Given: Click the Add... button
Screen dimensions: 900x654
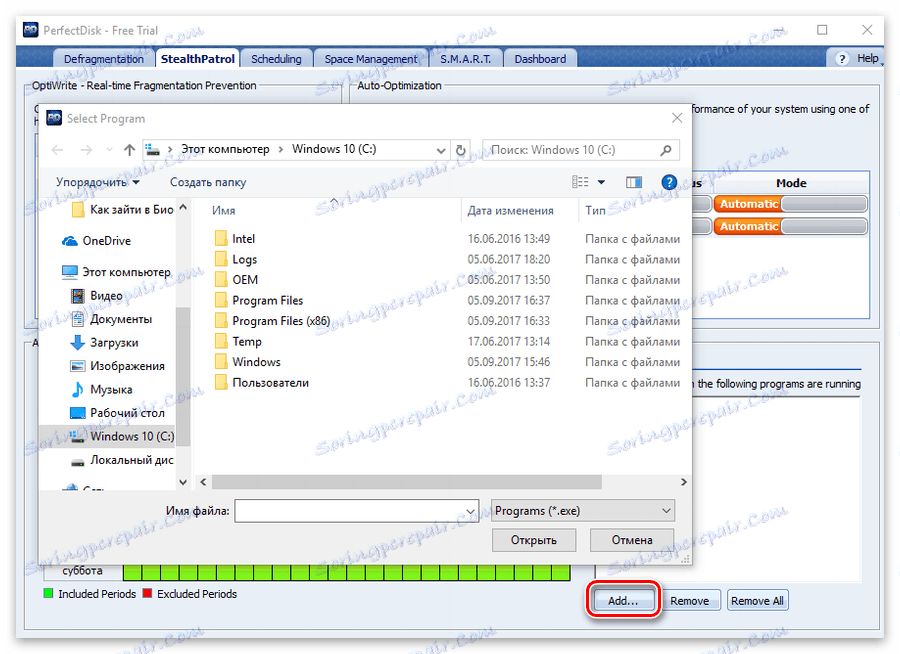Looking at the screenshot, I should click(623, 601).
